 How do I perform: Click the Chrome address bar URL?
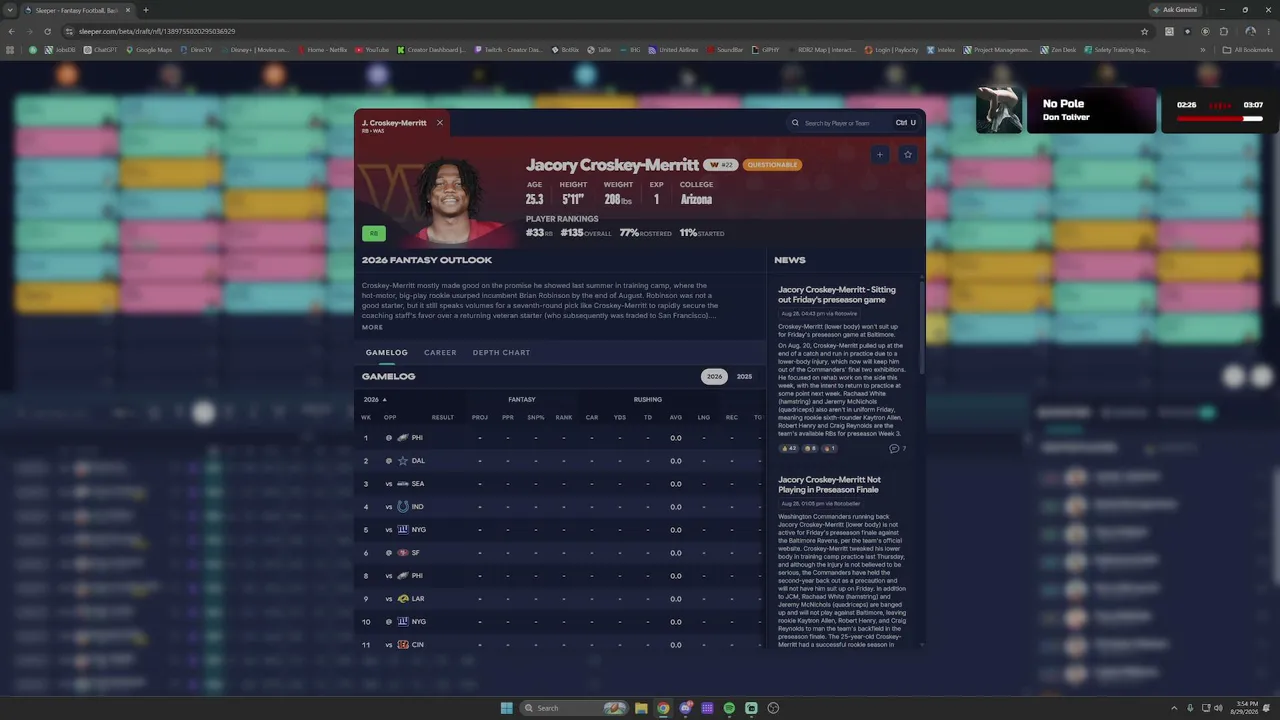[157, 31]
